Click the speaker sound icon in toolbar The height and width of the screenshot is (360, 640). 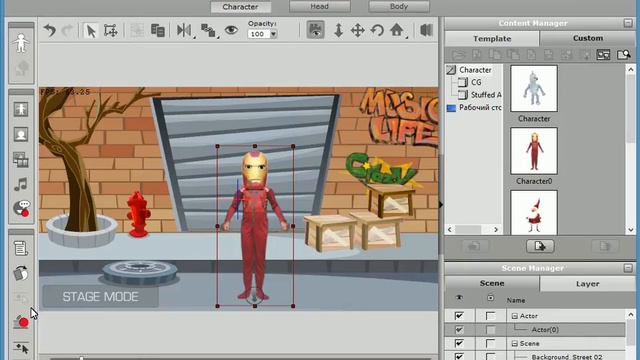(x=426, y=30)
